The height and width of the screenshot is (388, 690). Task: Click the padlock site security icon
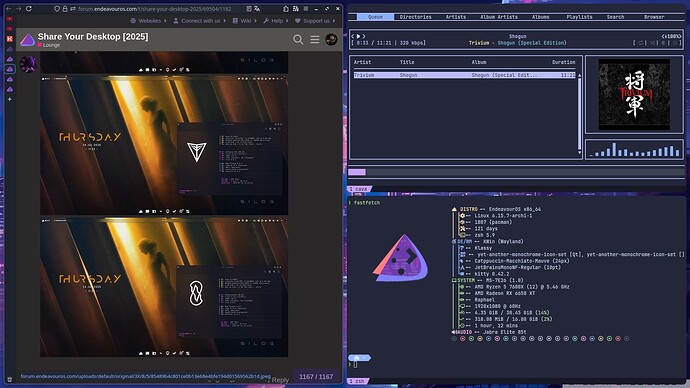point(65,8)
